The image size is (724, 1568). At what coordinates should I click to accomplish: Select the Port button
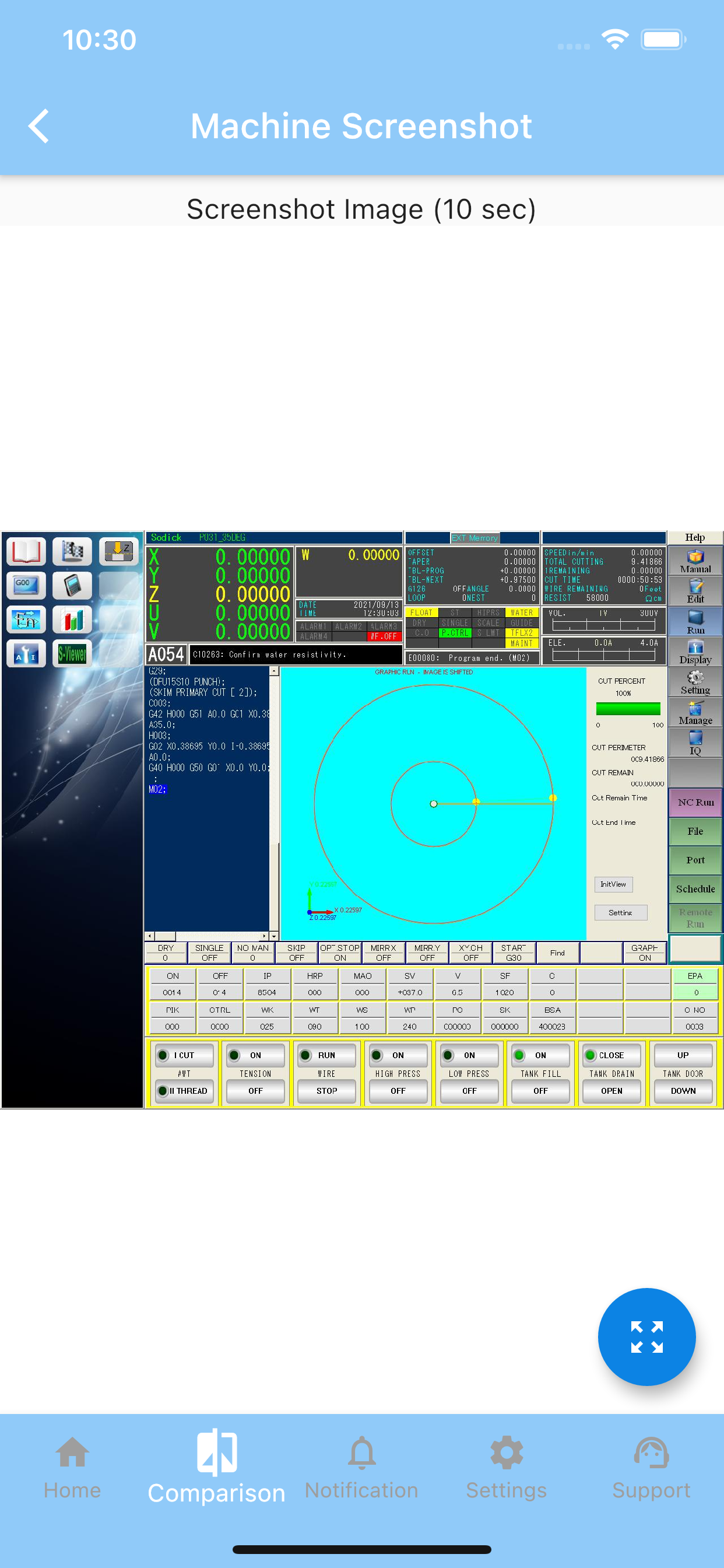click(x=695, y=860)
